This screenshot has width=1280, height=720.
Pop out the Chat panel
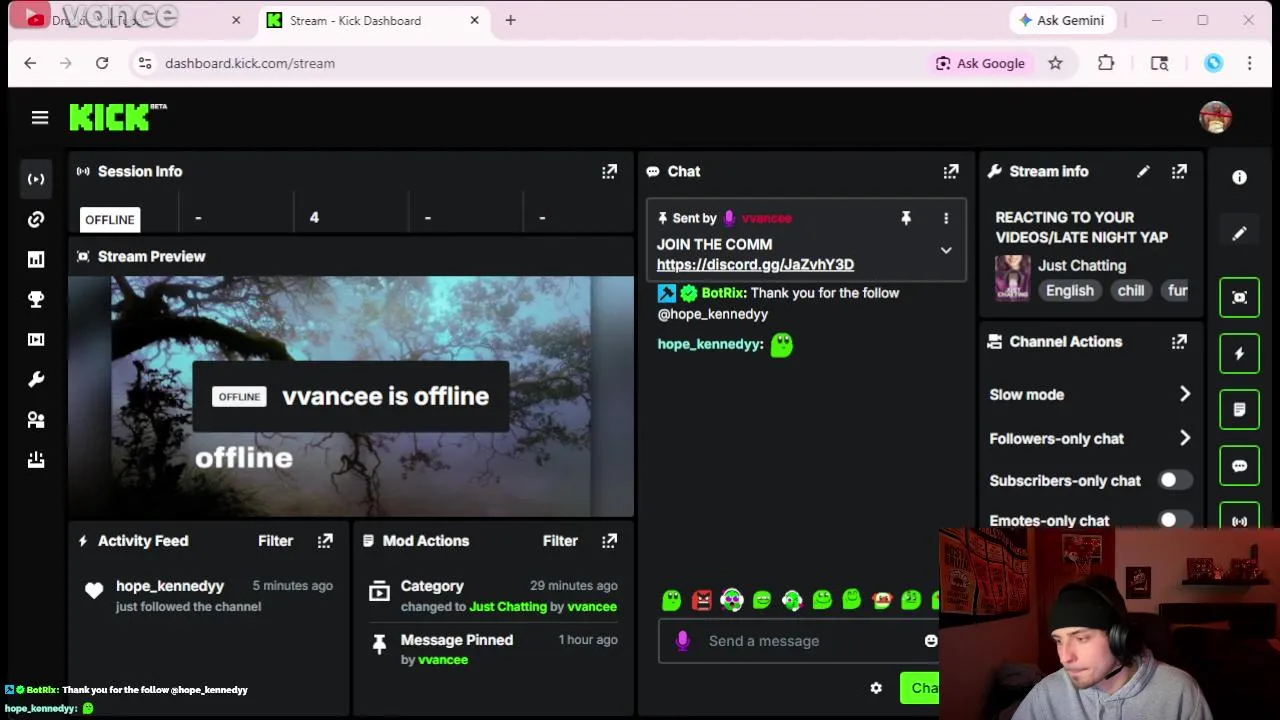pos(951,172)
